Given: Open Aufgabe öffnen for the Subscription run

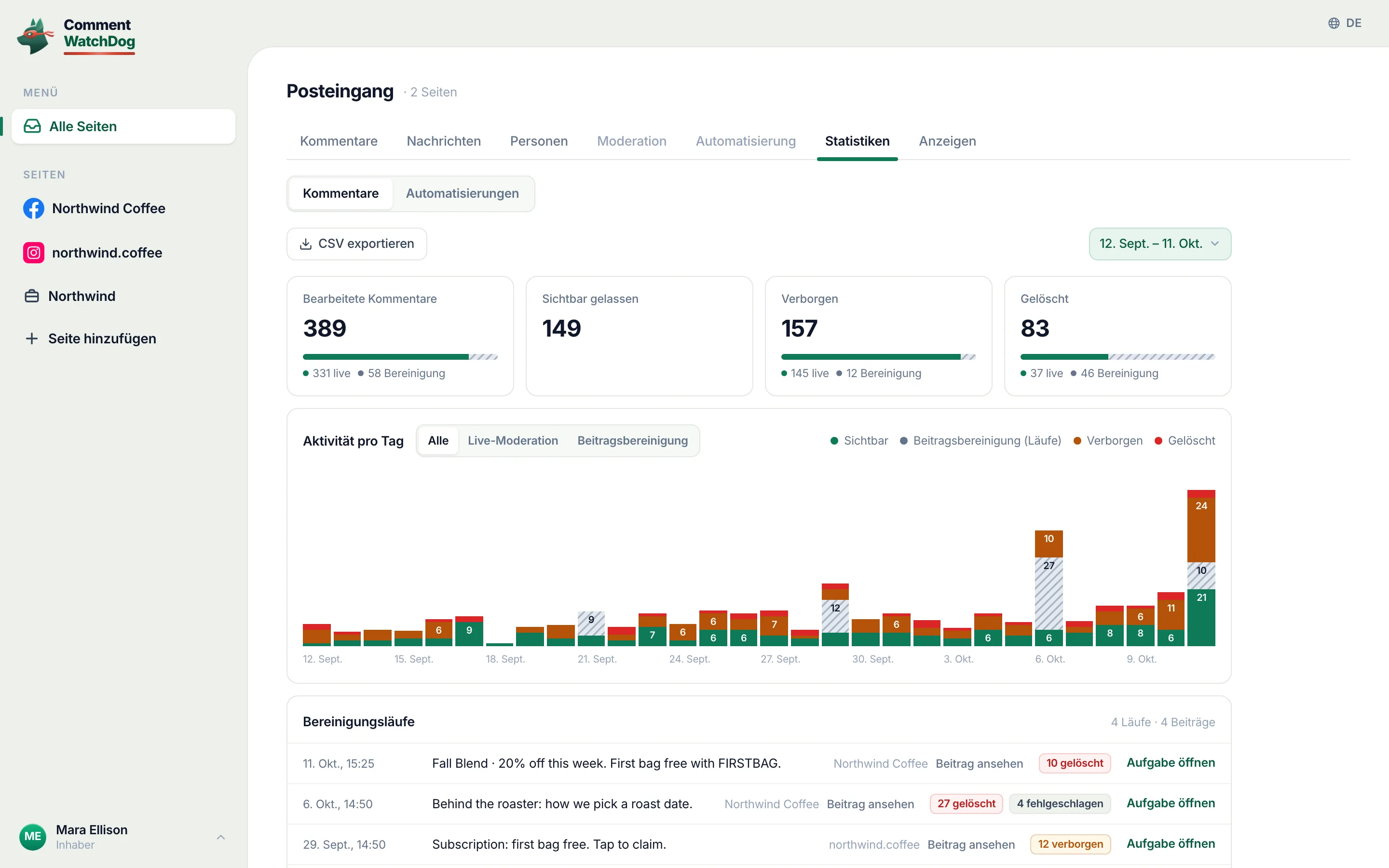Looking at the screenshot, I should (x=1171, y=844).
